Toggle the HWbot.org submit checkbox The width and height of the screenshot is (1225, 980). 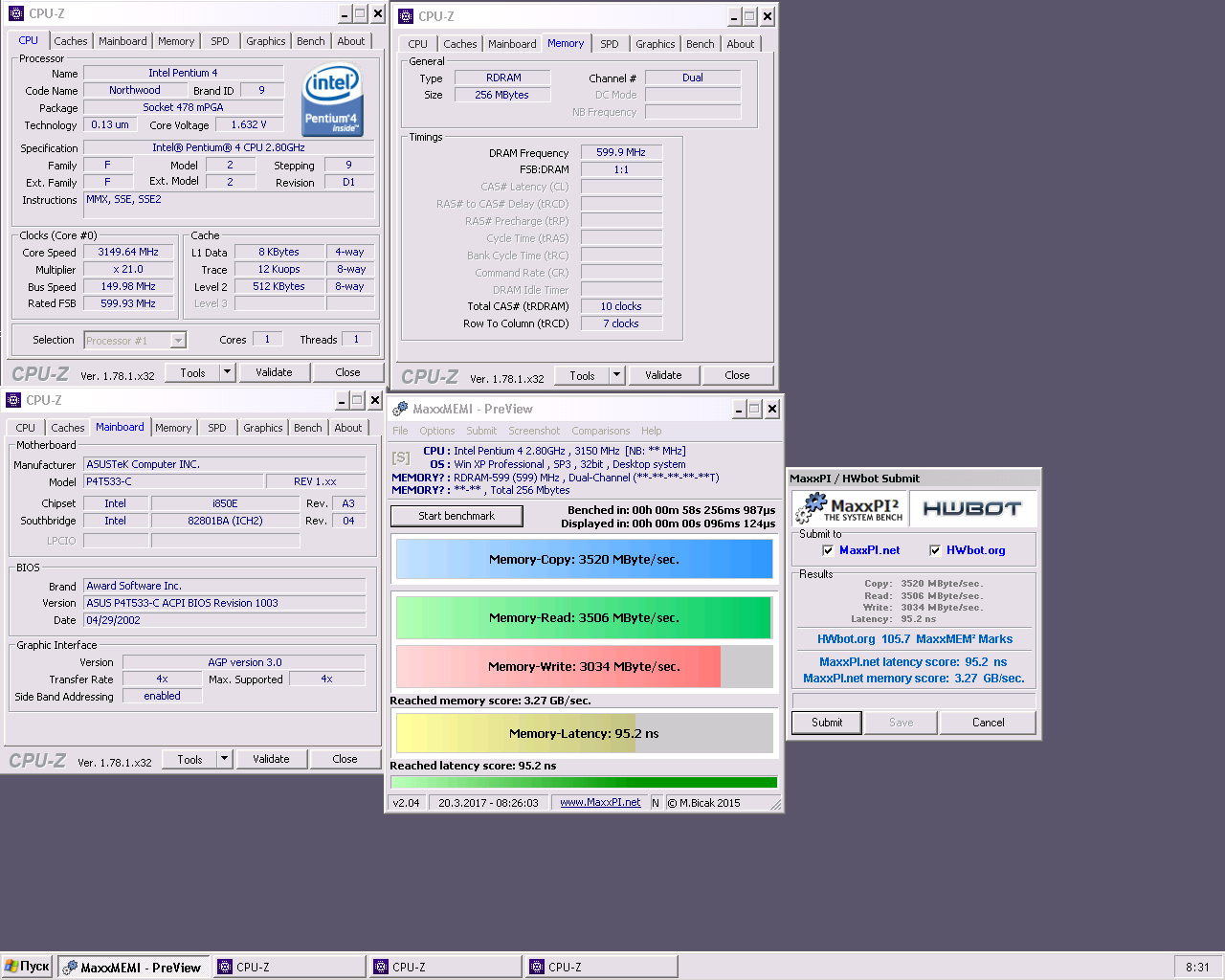pyautogui.click(x=935, y=550)
